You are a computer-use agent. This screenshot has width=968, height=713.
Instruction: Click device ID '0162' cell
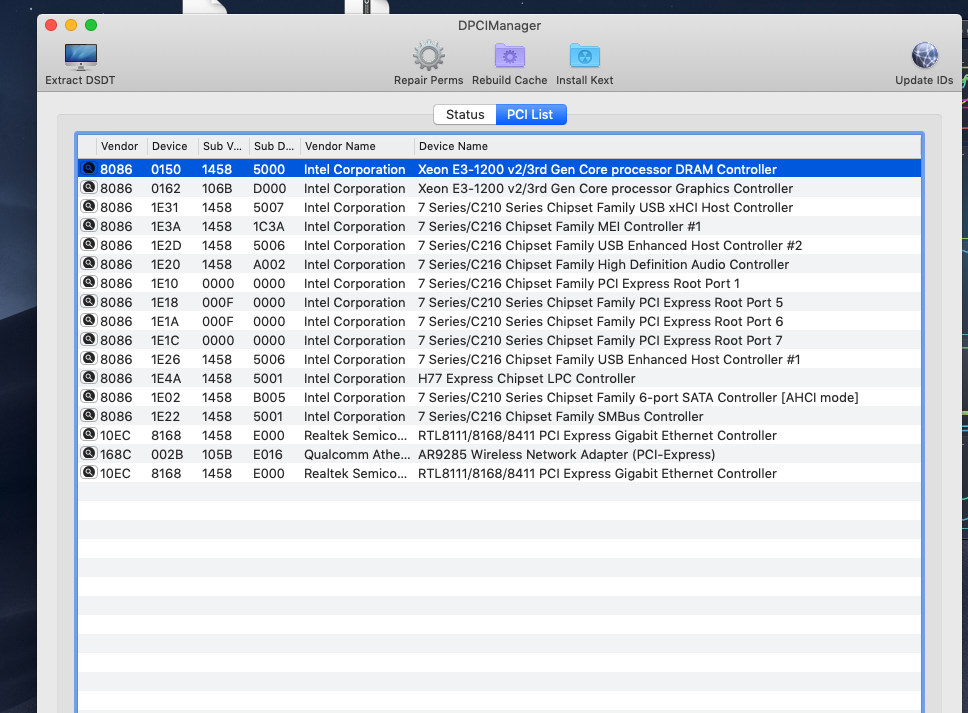click(166, 188)
